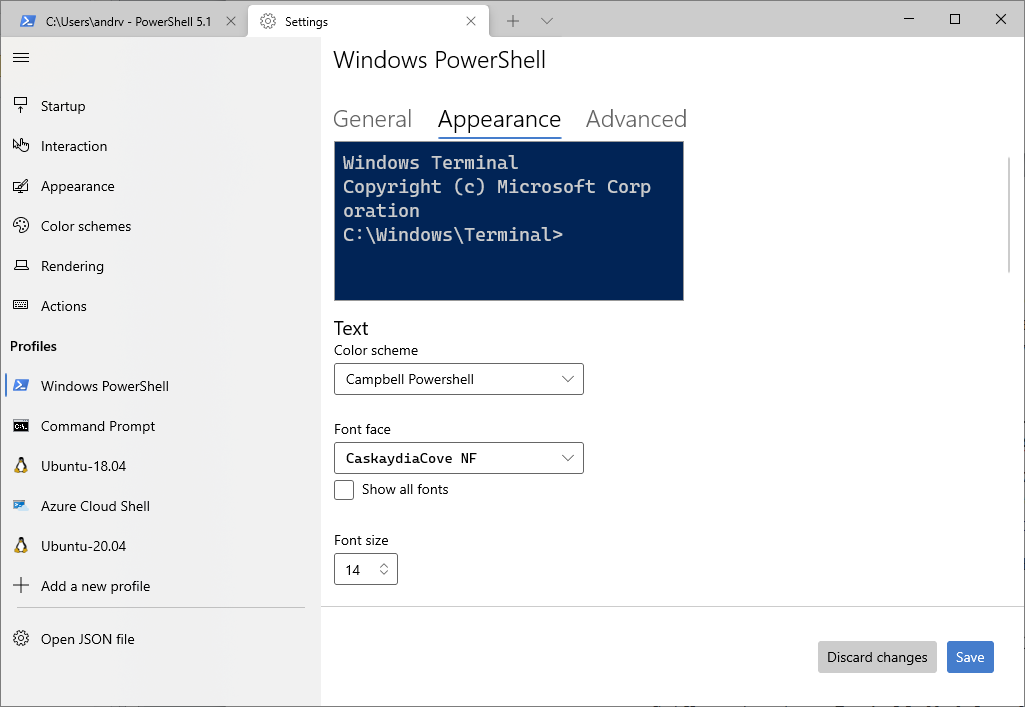Click the gear icon on the Settings tab

pyautogui.click(x=267, y=22)
